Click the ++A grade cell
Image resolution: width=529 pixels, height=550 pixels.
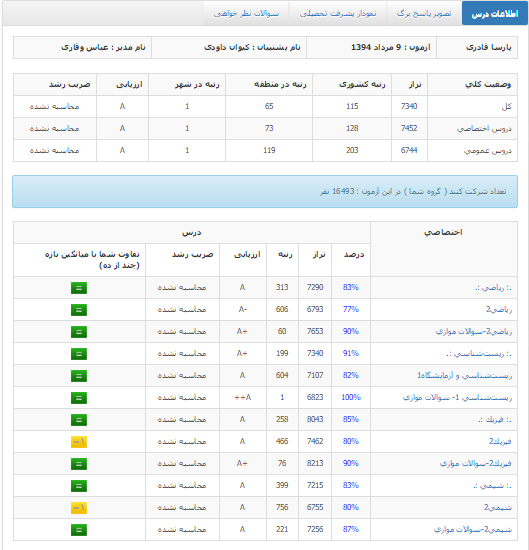click(x=242, y=397)
